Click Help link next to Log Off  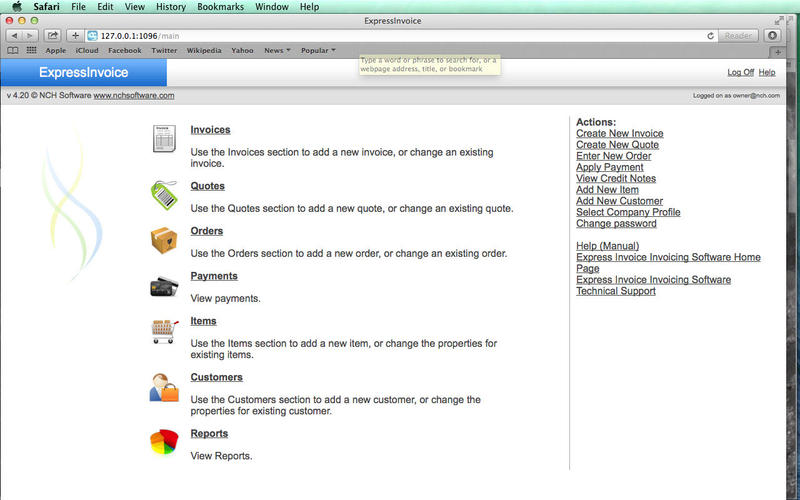pos(767,72)
